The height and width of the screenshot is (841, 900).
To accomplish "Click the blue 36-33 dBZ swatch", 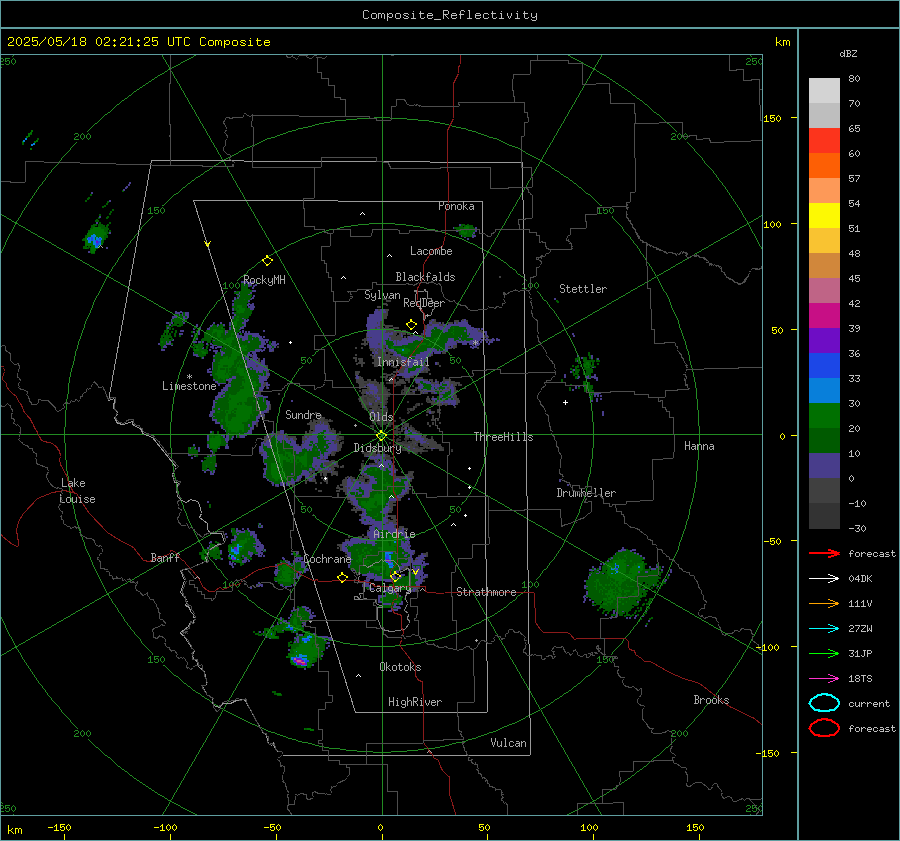I will point(824,366).
